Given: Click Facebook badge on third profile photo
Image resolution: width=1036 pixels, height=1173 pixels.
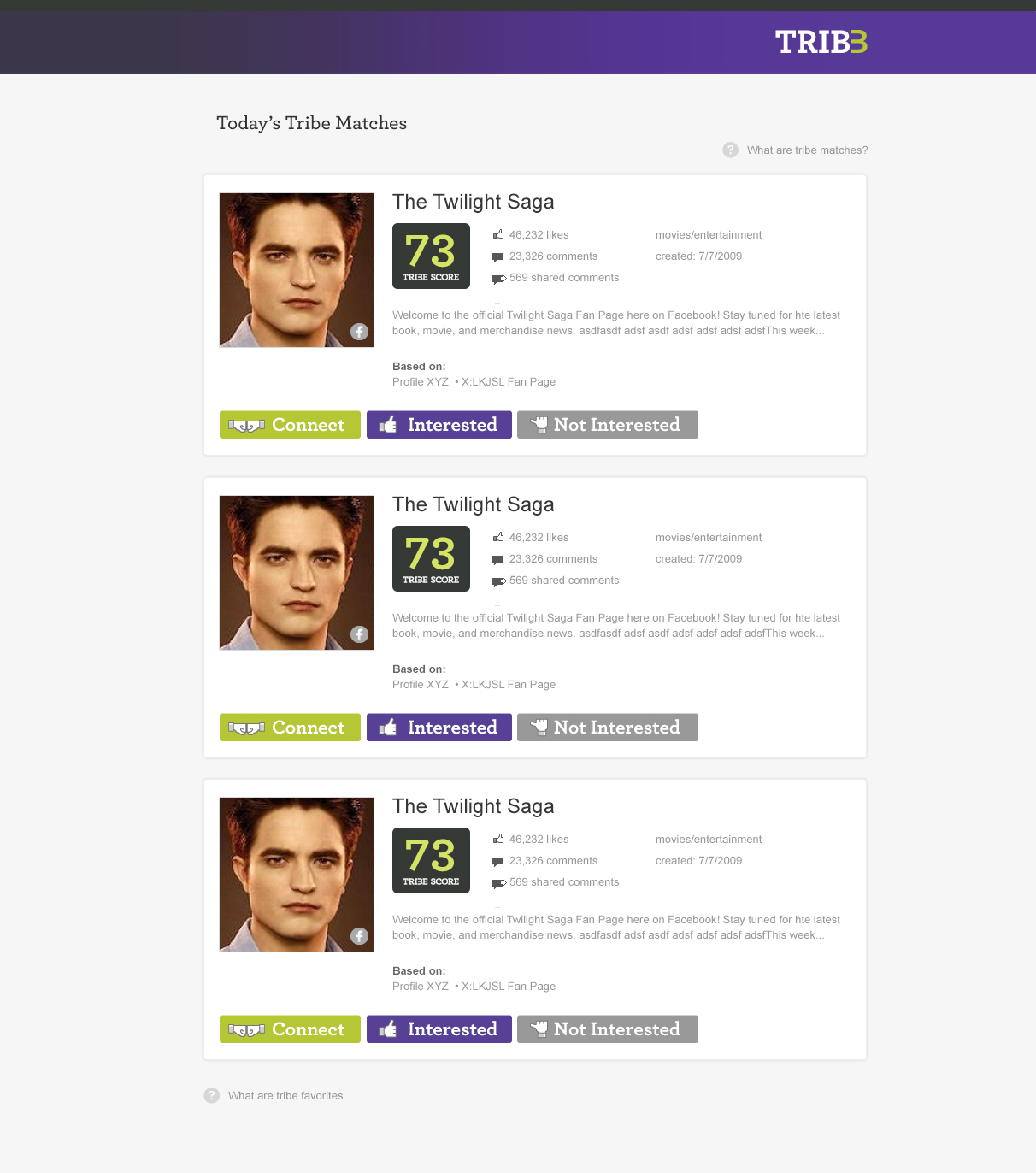Looking at the screenshot, I should tap(359, 936).
